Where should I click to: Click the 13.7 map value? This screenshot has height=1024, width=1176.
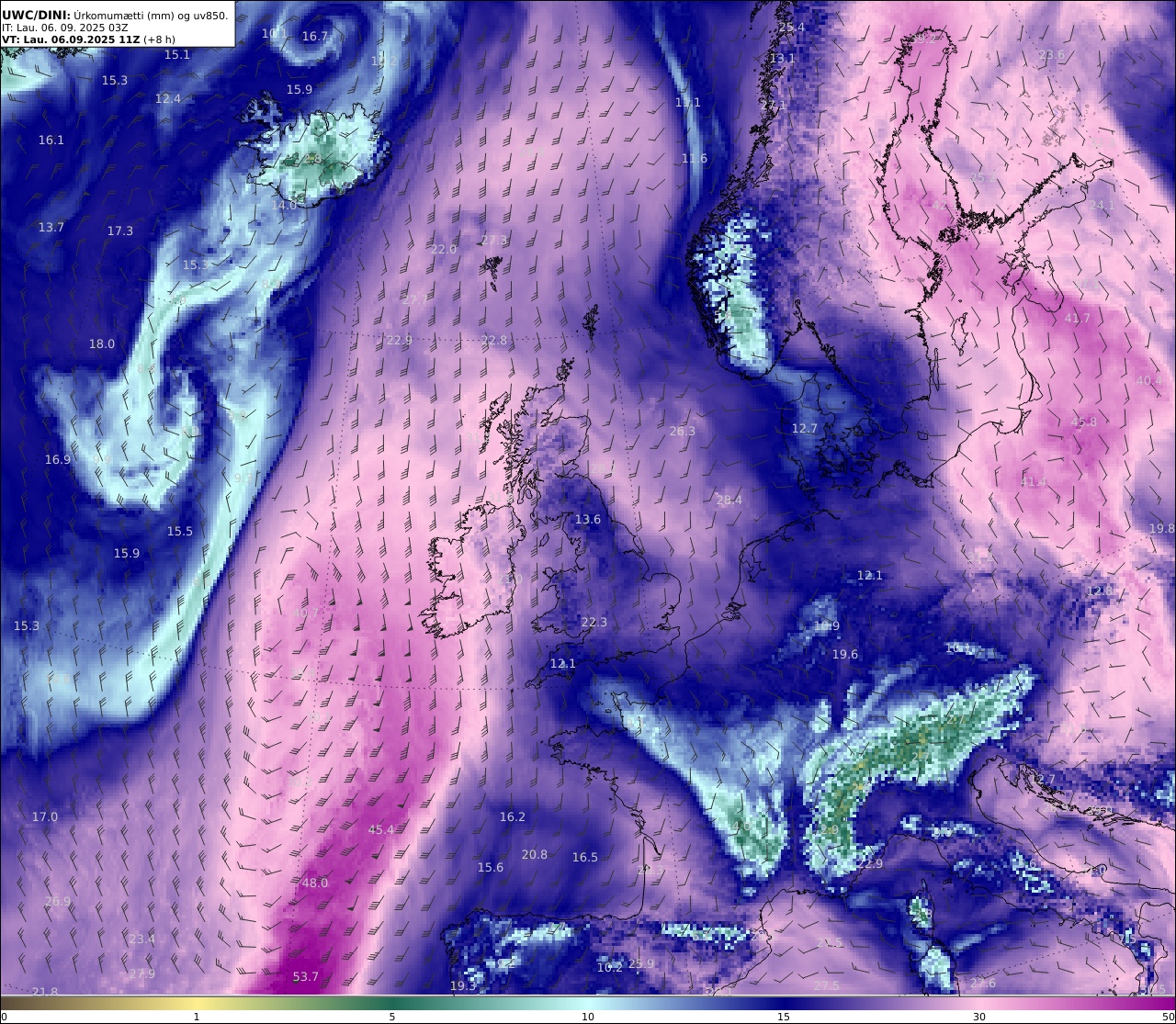[51, 227]
